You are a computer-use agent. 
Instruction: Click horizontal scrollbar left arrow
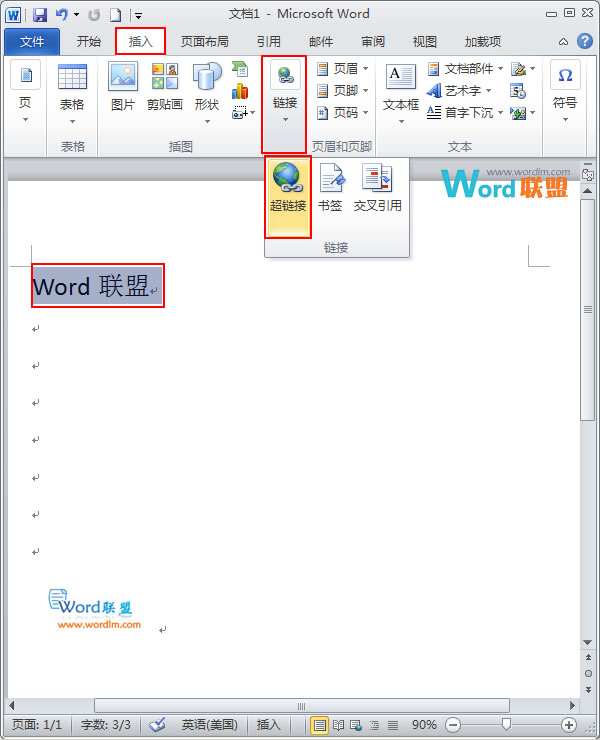11,706
